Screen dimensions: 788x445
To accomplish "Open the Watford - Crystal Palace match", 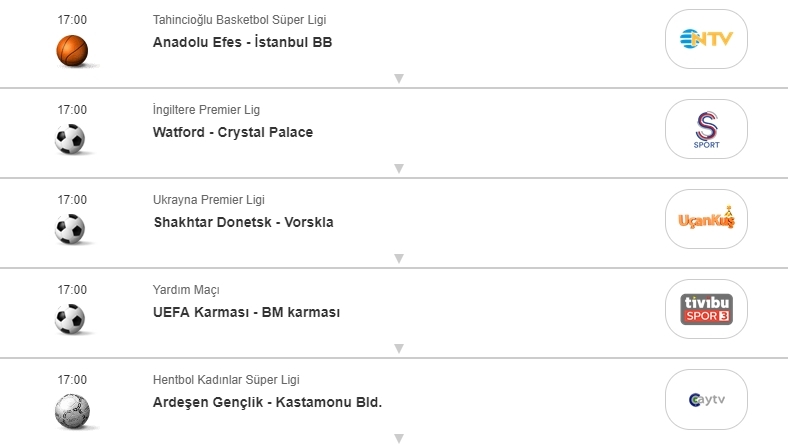I will 233,132.
